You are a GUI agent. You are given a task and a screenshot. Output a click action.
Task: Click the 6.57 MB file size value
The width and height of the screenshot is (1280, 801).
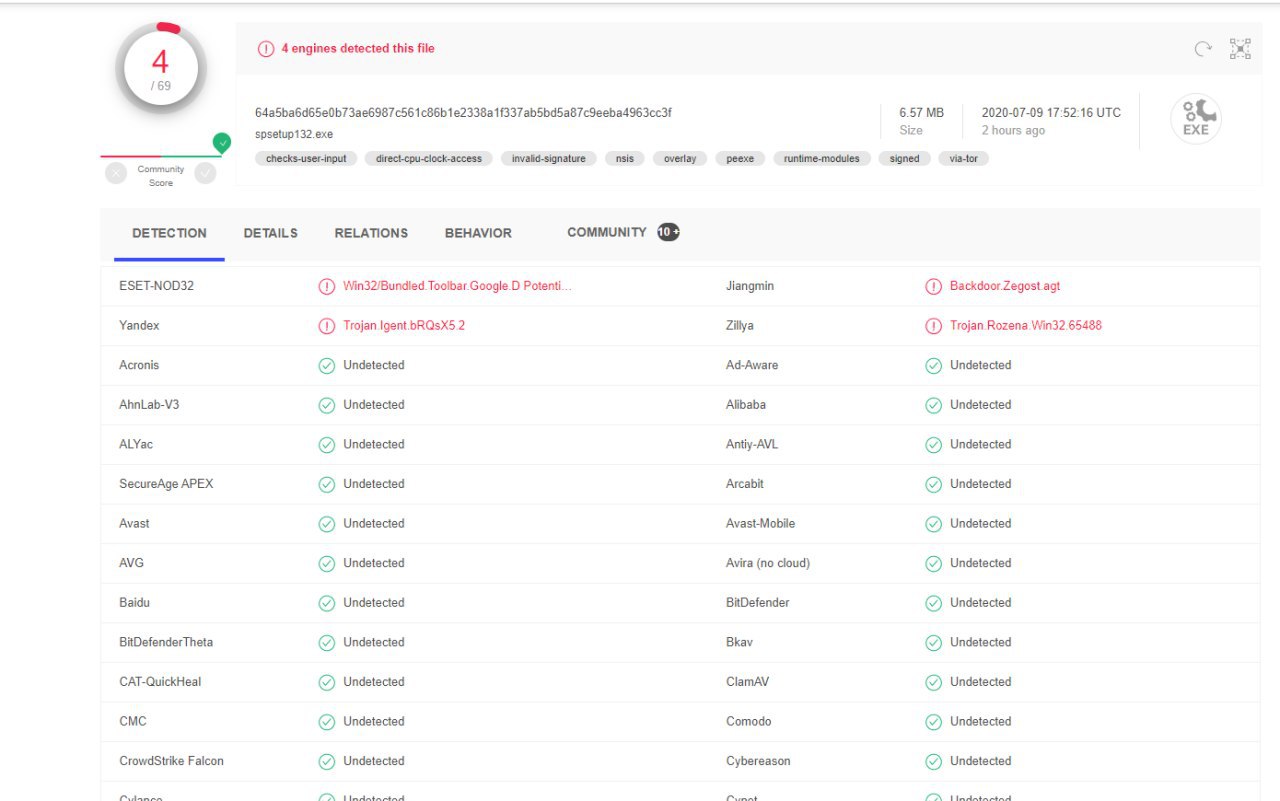pyautogui.click(x=921, y=113)
